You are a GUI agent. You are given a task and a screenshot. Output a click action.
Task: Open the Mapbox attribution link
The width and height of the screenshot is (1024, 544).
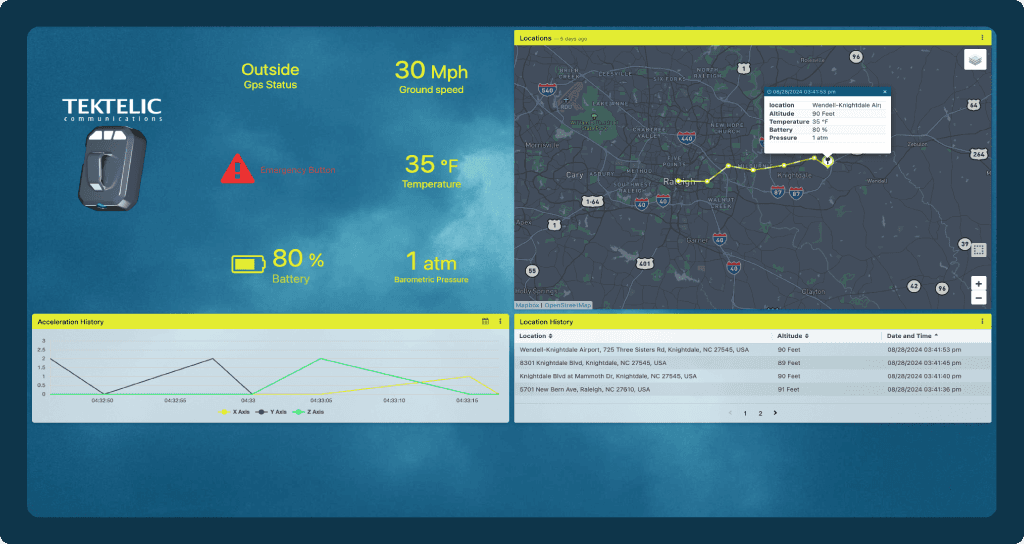coord(527,305)
